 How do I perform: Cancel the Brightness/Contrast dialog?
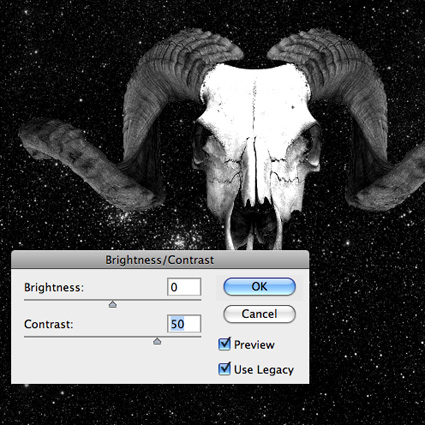point(259,314)
